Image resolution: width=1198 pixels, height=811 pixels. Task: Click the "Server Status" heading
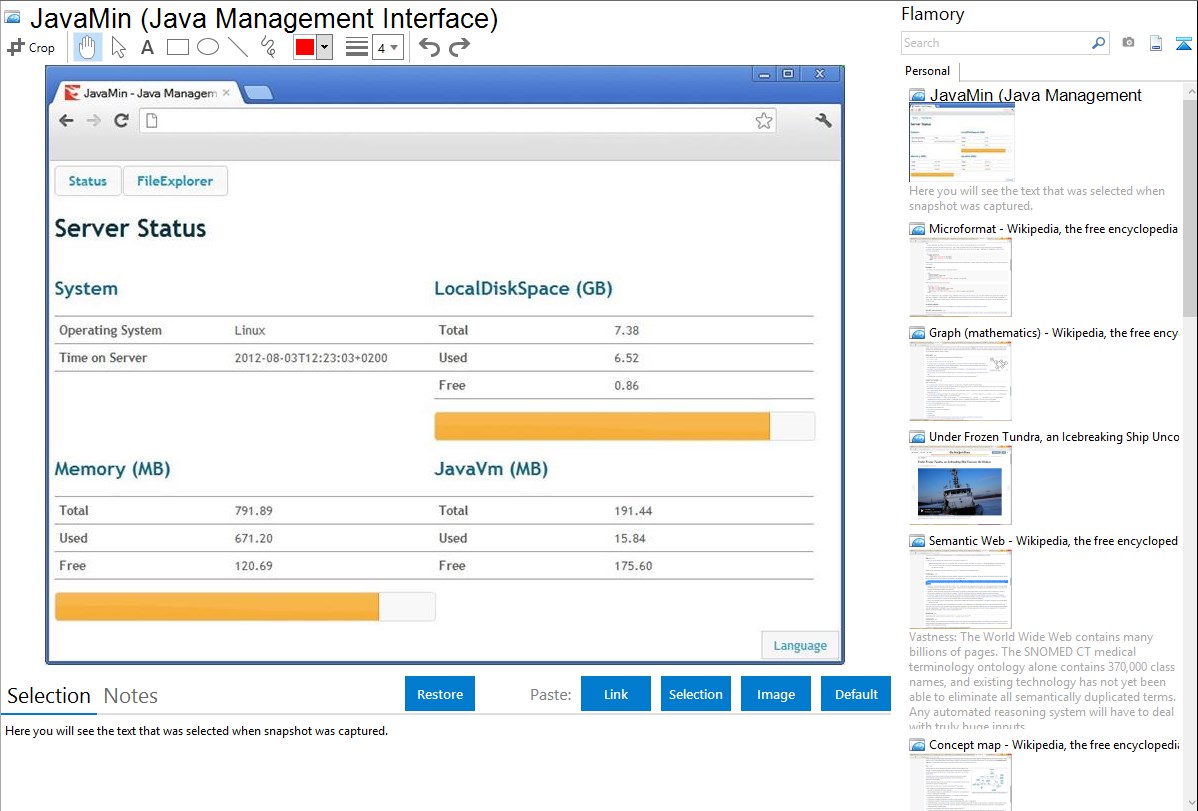point(131,229)
